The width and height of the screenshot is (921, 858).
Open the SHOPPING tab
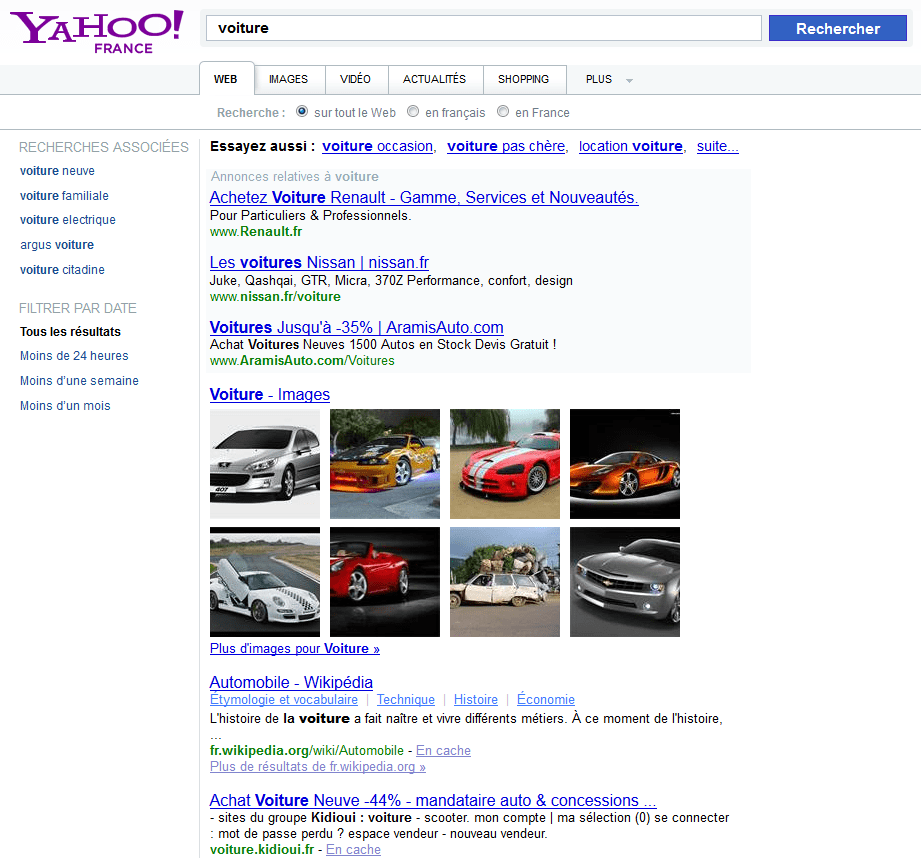pos(523,79)
